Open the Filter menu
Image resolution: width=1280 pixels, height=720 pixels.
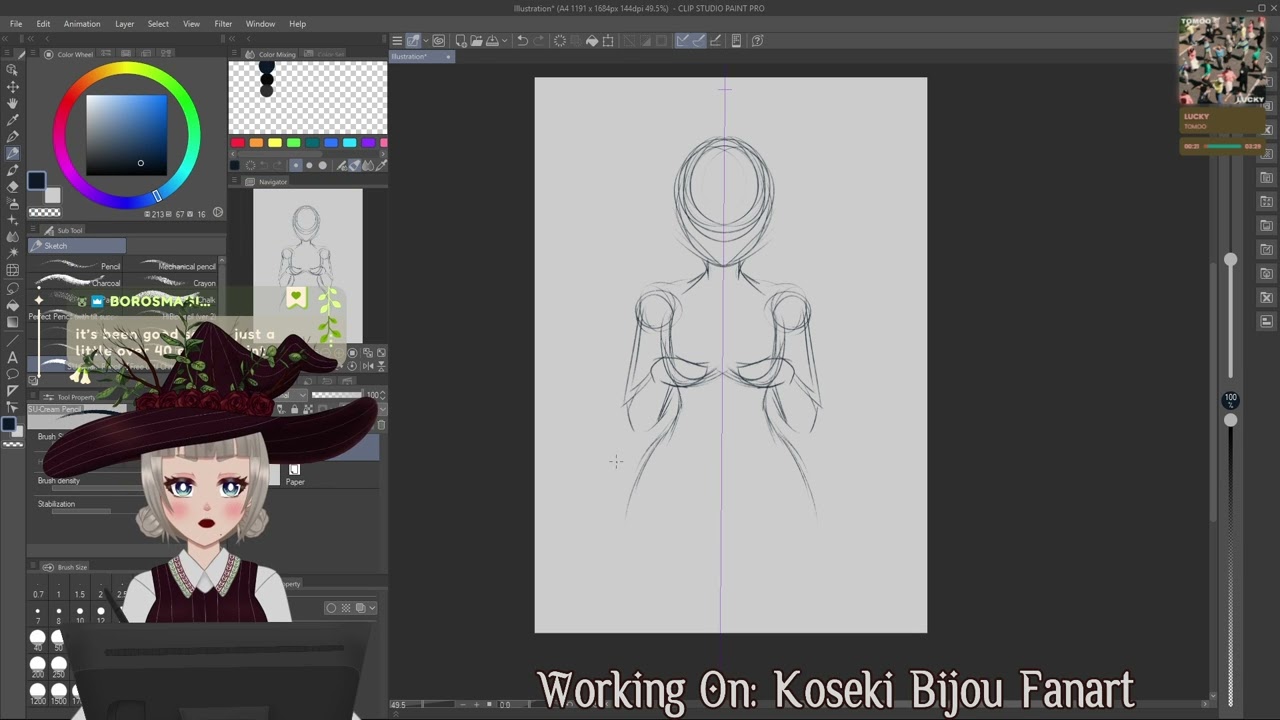coord(223,24)
